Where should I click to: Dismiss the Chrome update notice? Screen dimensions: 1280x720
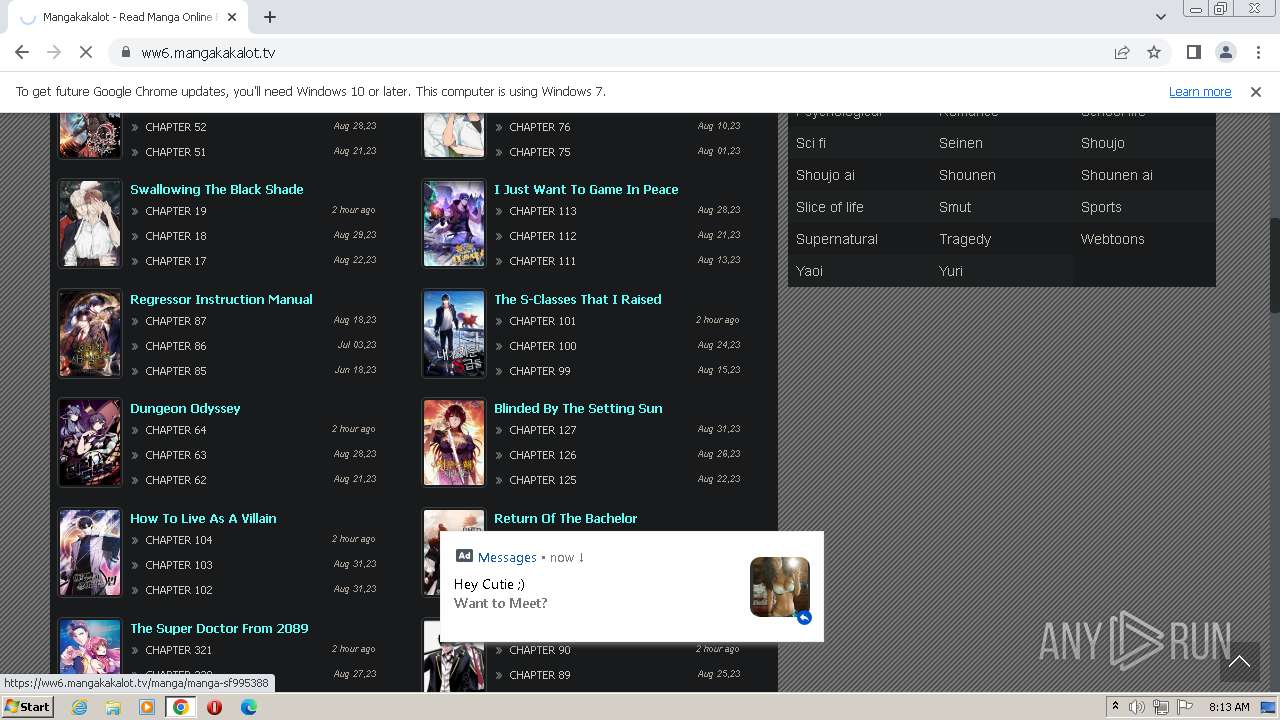pyautogui.click(x=1256, y=92)
